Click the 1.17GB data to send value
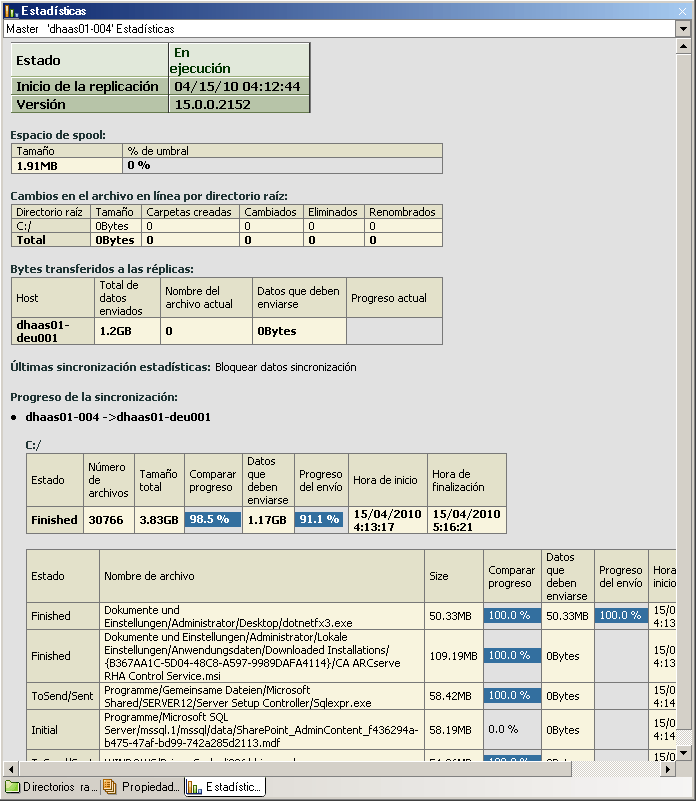 coord(267,520)
